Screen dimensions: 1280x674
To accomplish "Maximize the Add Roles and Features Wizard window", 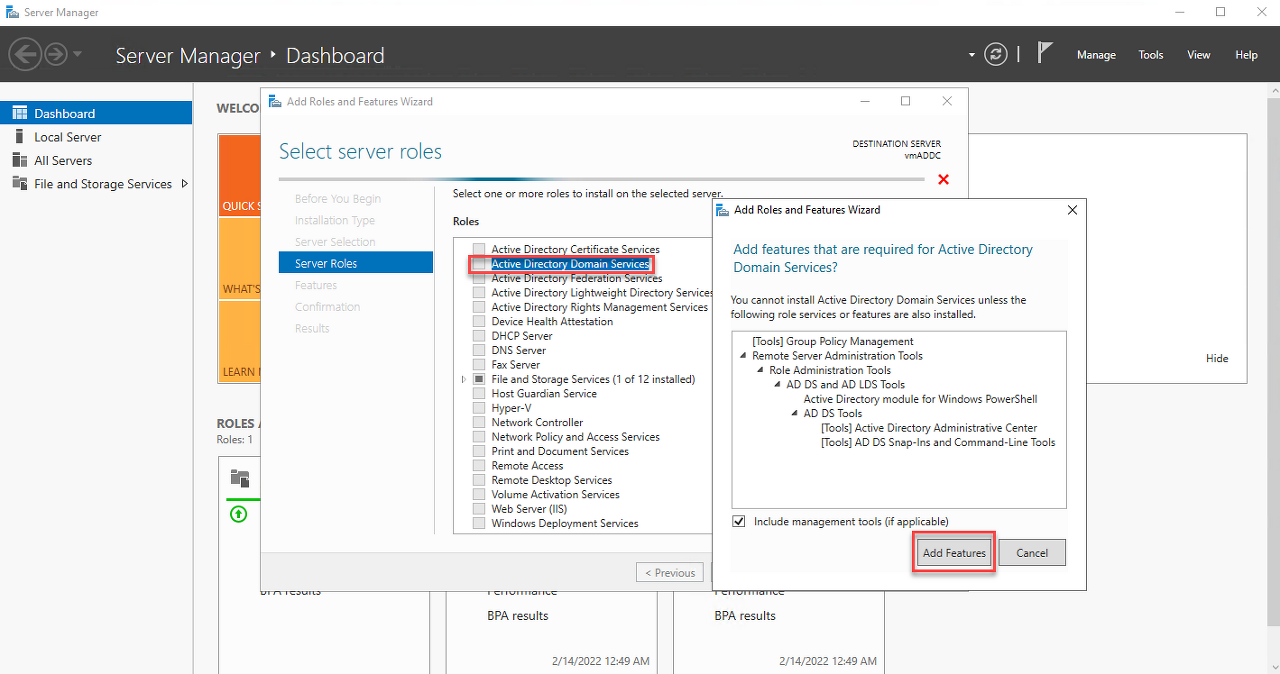I will [905, 101].
